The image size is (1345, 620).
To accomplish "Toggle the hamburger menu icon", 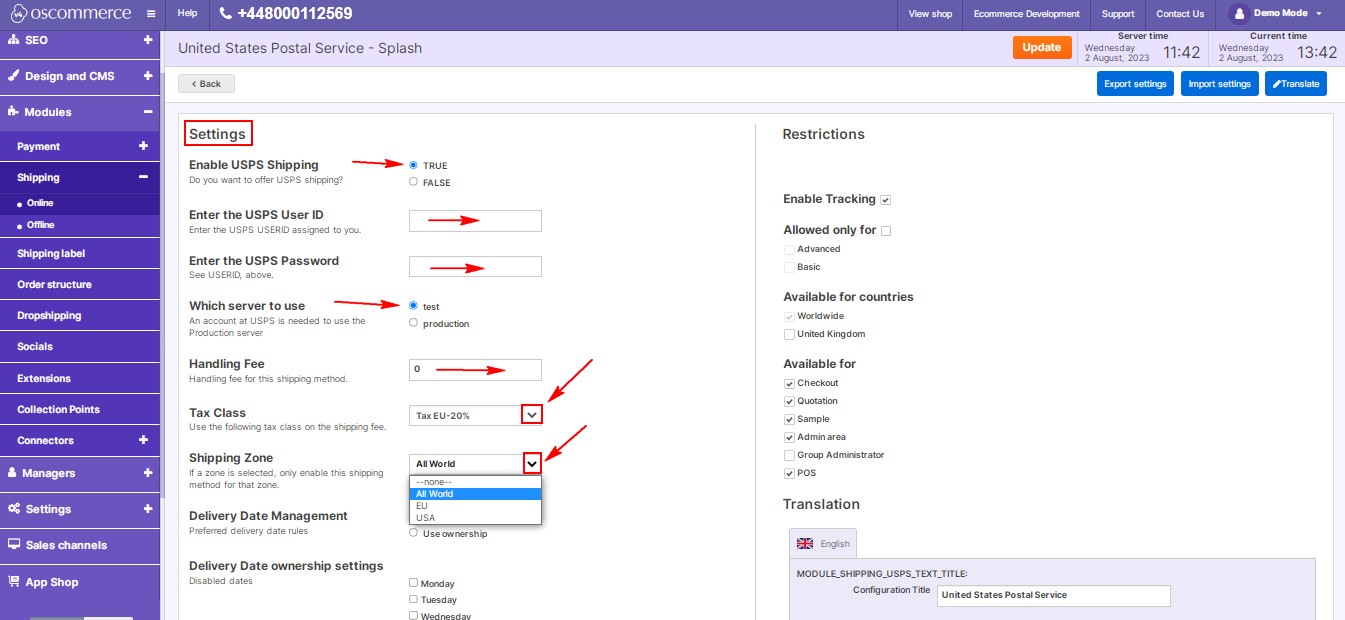I will [150, 14].
